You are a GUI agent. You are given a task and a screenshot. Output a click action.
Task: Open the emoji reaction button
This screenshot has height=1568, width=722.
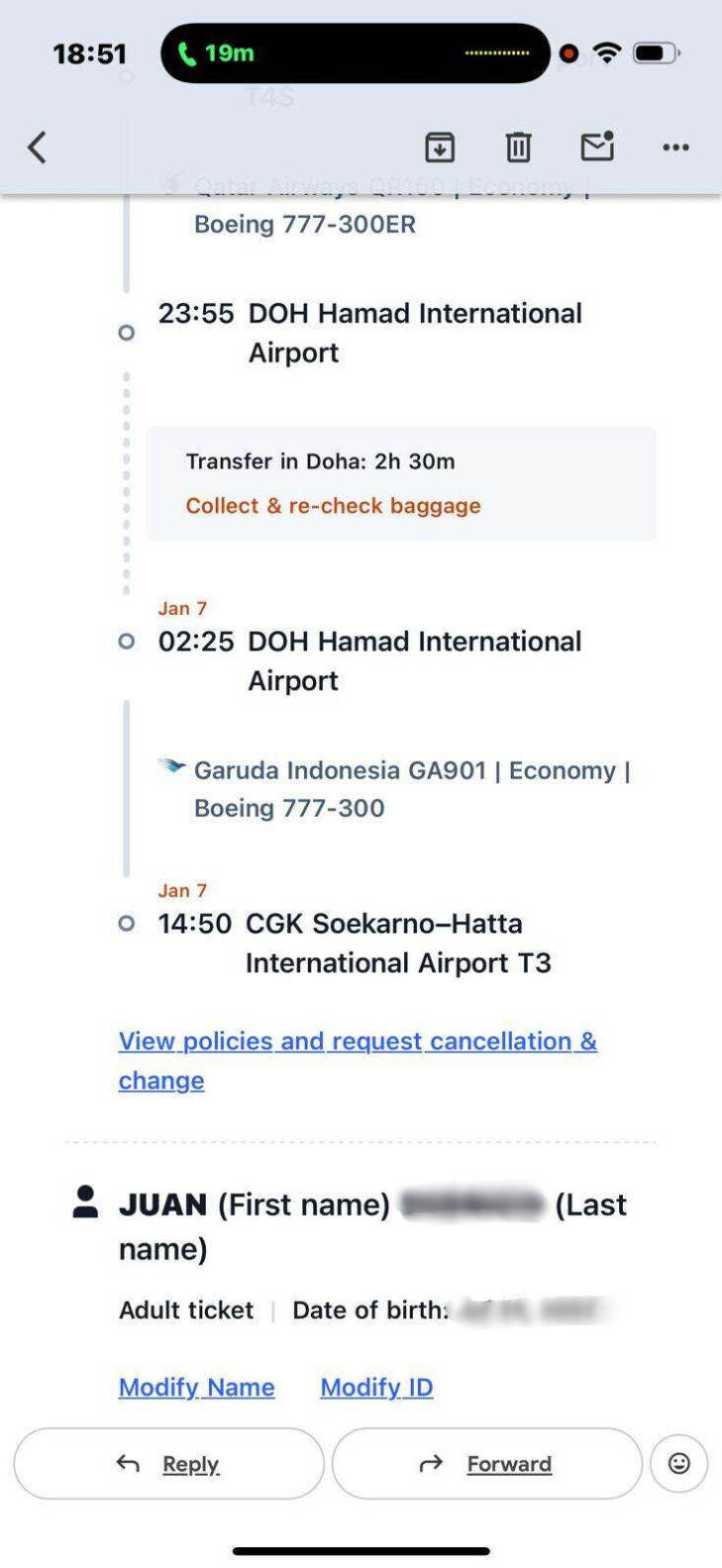[x=678, y=1463]
